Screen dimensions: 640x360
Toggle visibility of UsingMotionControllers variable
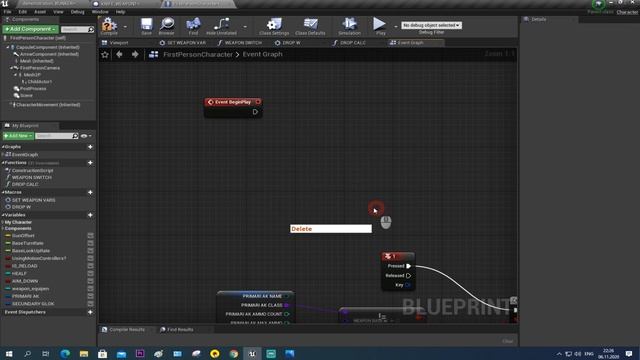click(x=91, y=258)
